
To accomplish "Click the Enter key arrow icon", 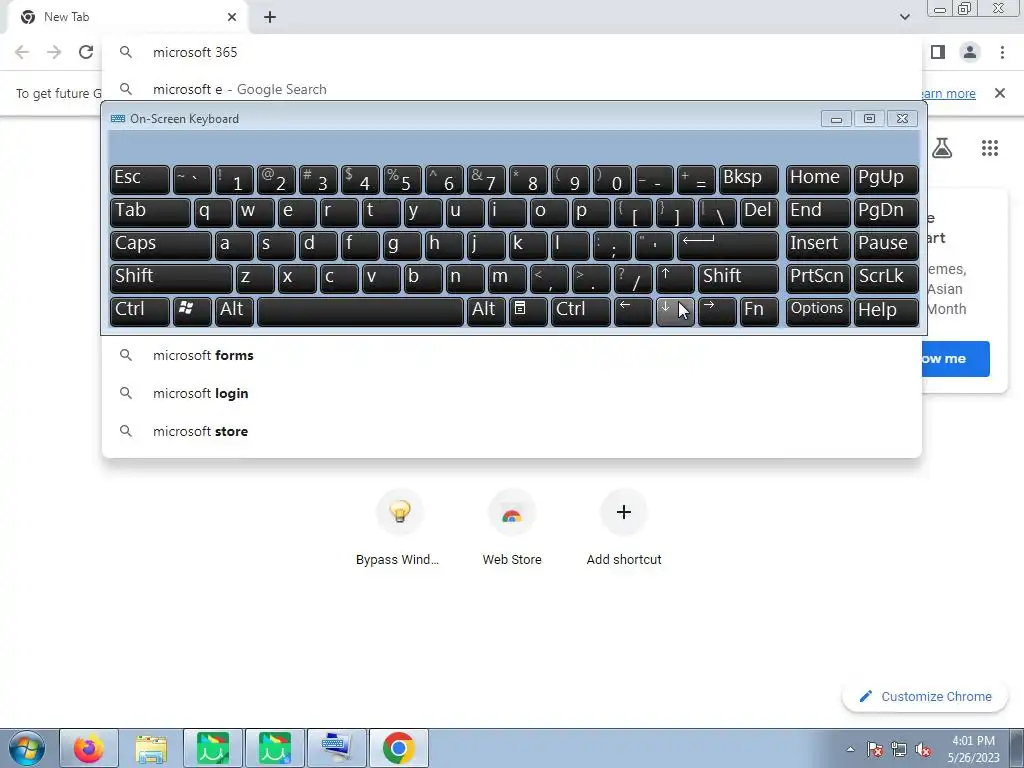I will (x=728, y=246).
